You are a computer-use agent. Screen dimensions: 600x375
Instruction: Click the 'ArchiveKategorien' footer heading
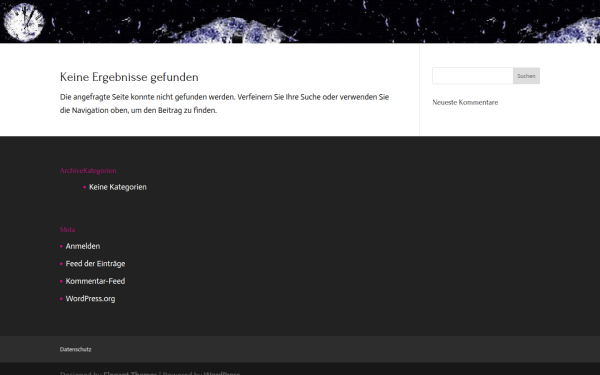tap(88, 171)
